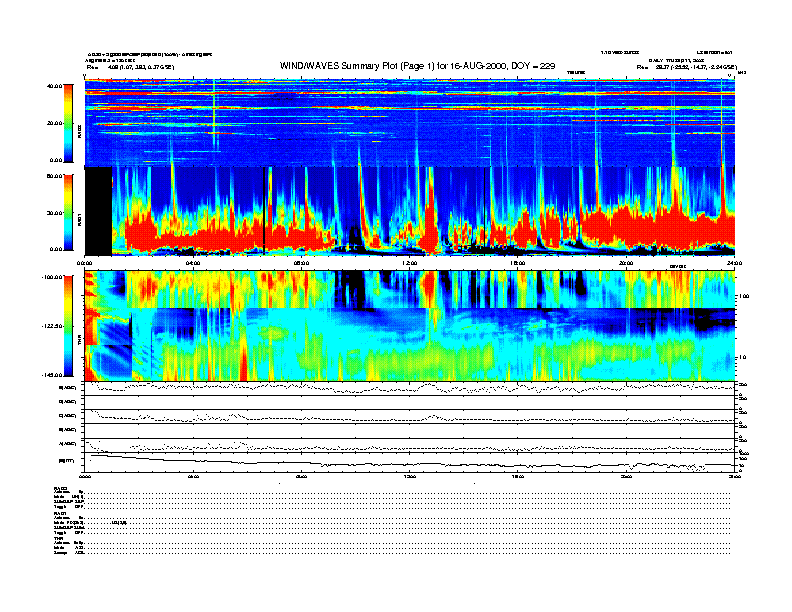The image size is (792, 612).
Task: Click the 16:00 label under RAD1 spectrogram
Action: tap(518, 263)
